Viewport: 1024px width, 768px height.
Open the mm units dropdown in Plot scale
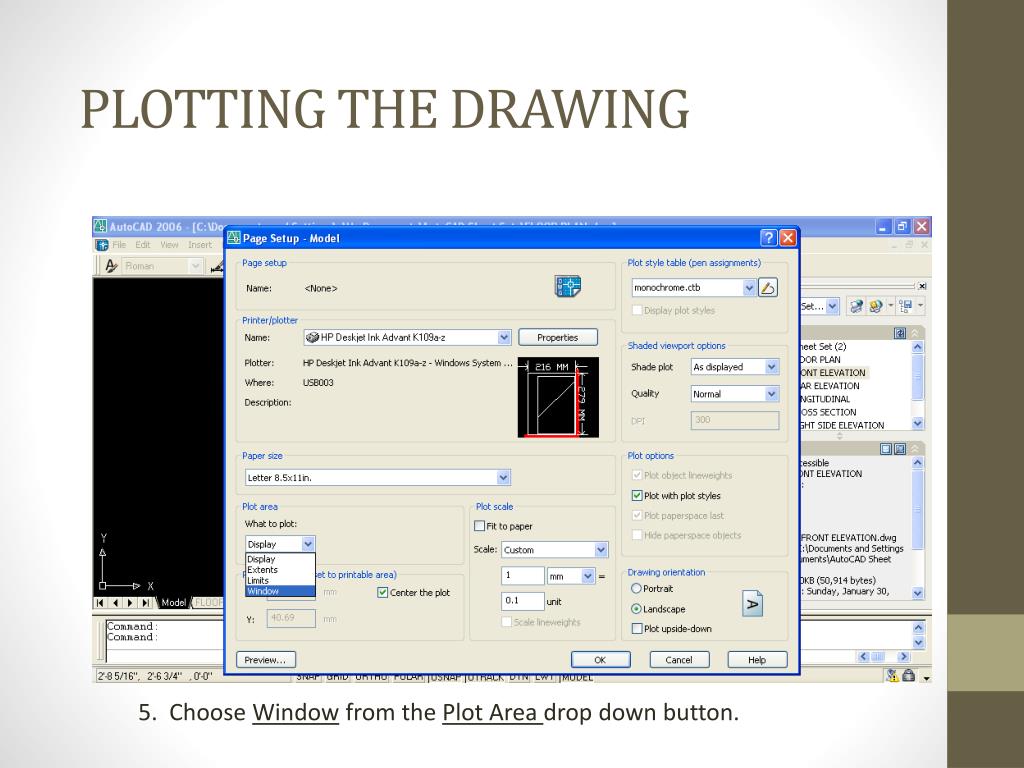[x=587, y=576]
